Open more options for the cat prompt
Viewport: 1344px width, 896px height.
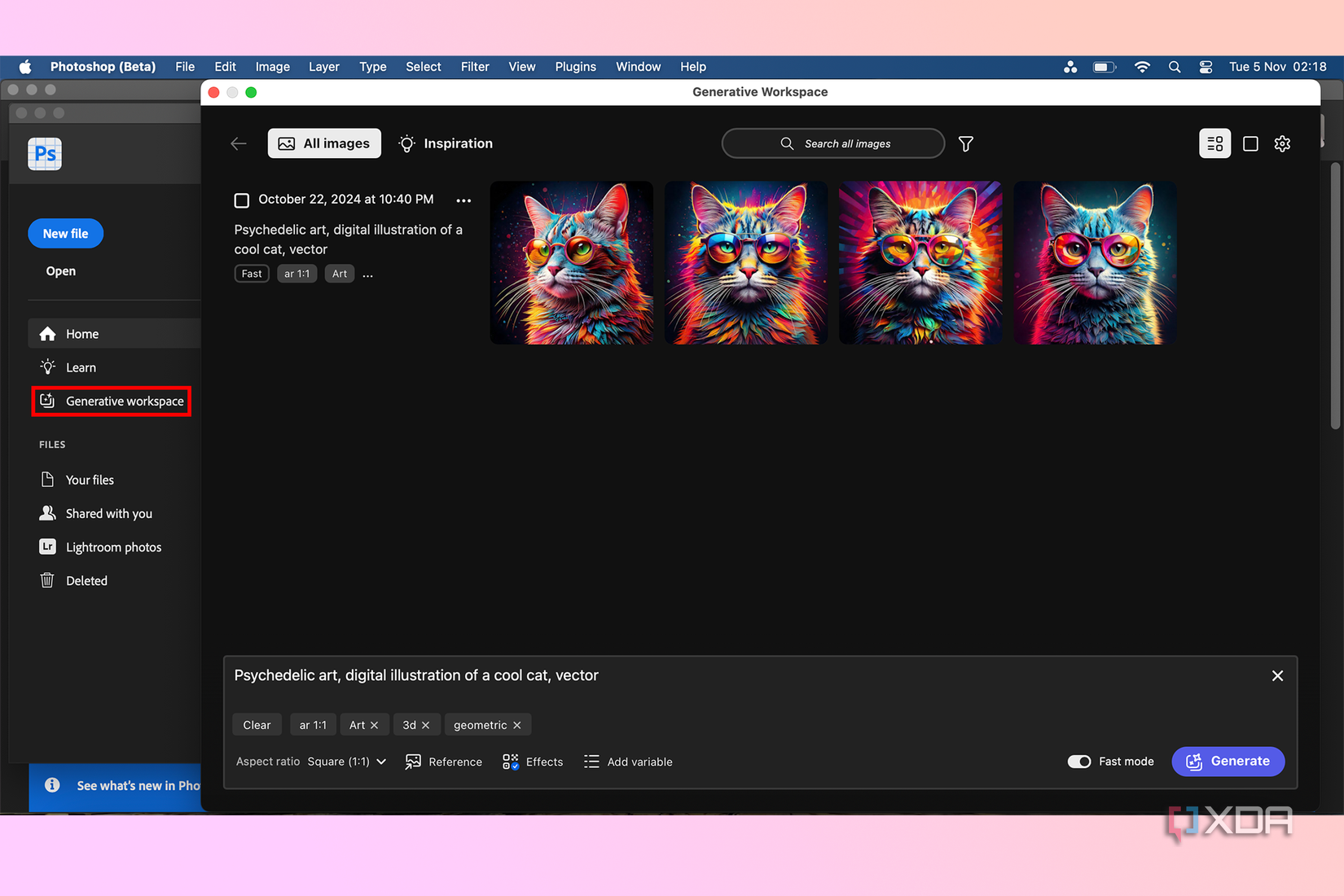point(463,200)
